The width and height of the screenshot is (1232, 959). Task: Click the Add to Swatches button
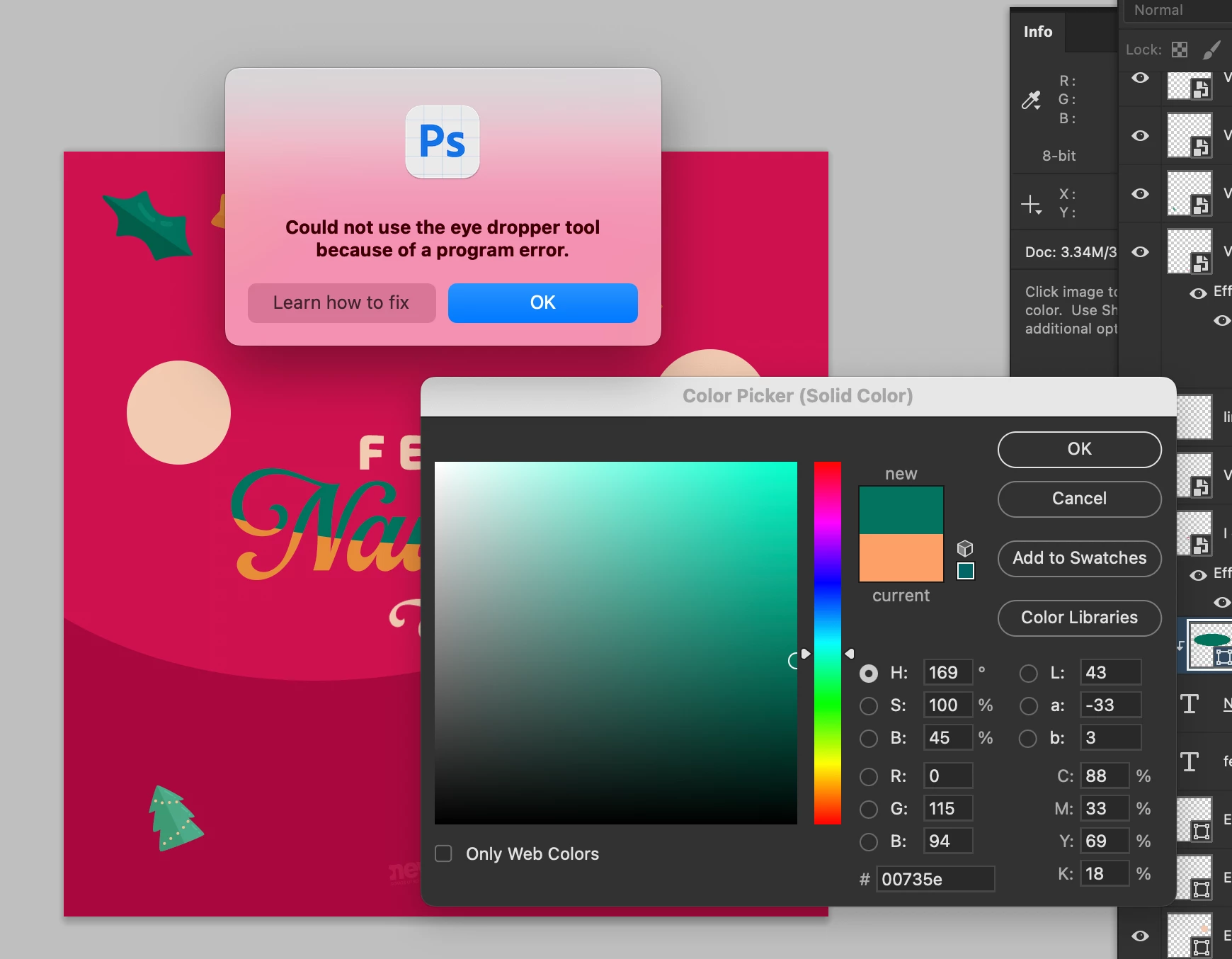coord(1079,558)
